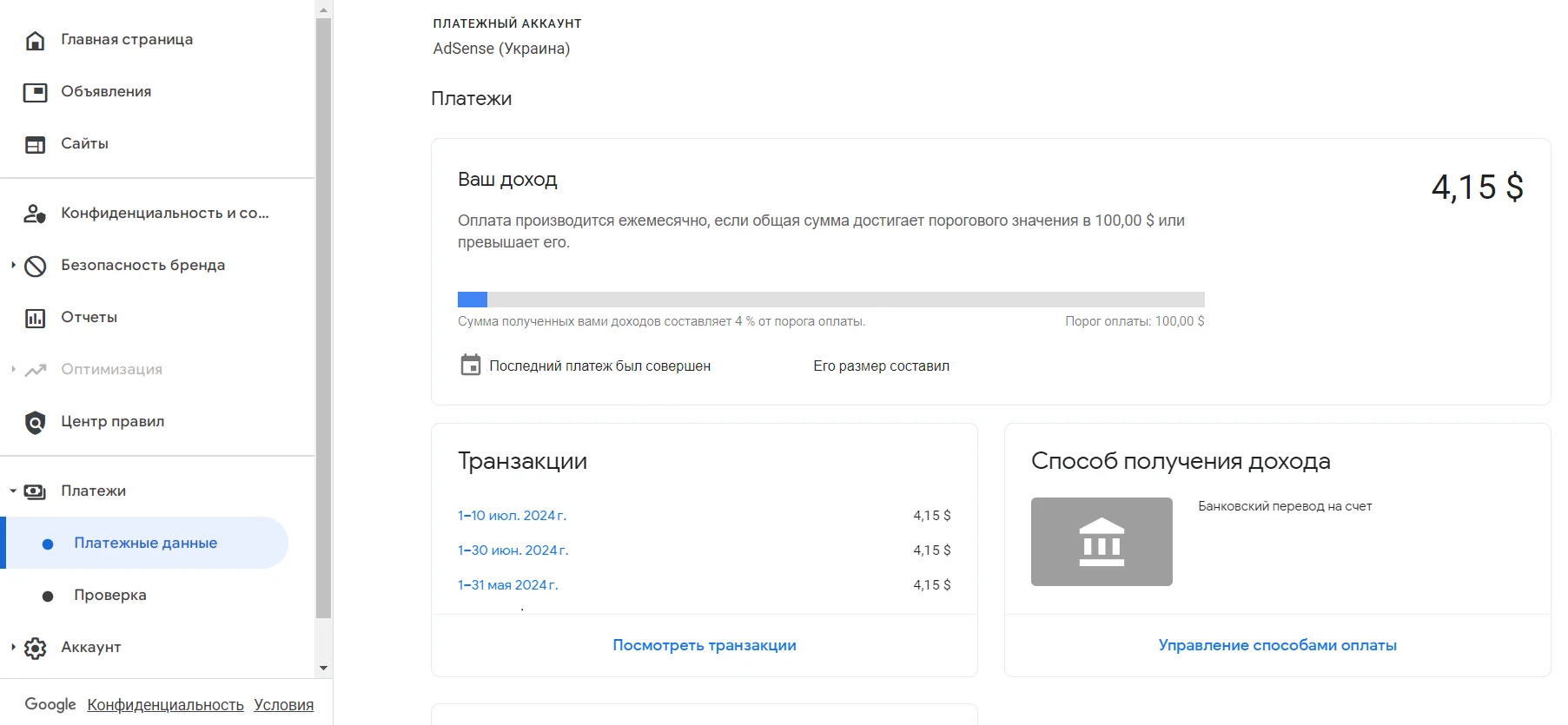Image resolution: width=1568 pixels, height=725 pixels.
Task: Click the Sites (Сайты) layout icon
Action: 35,144
